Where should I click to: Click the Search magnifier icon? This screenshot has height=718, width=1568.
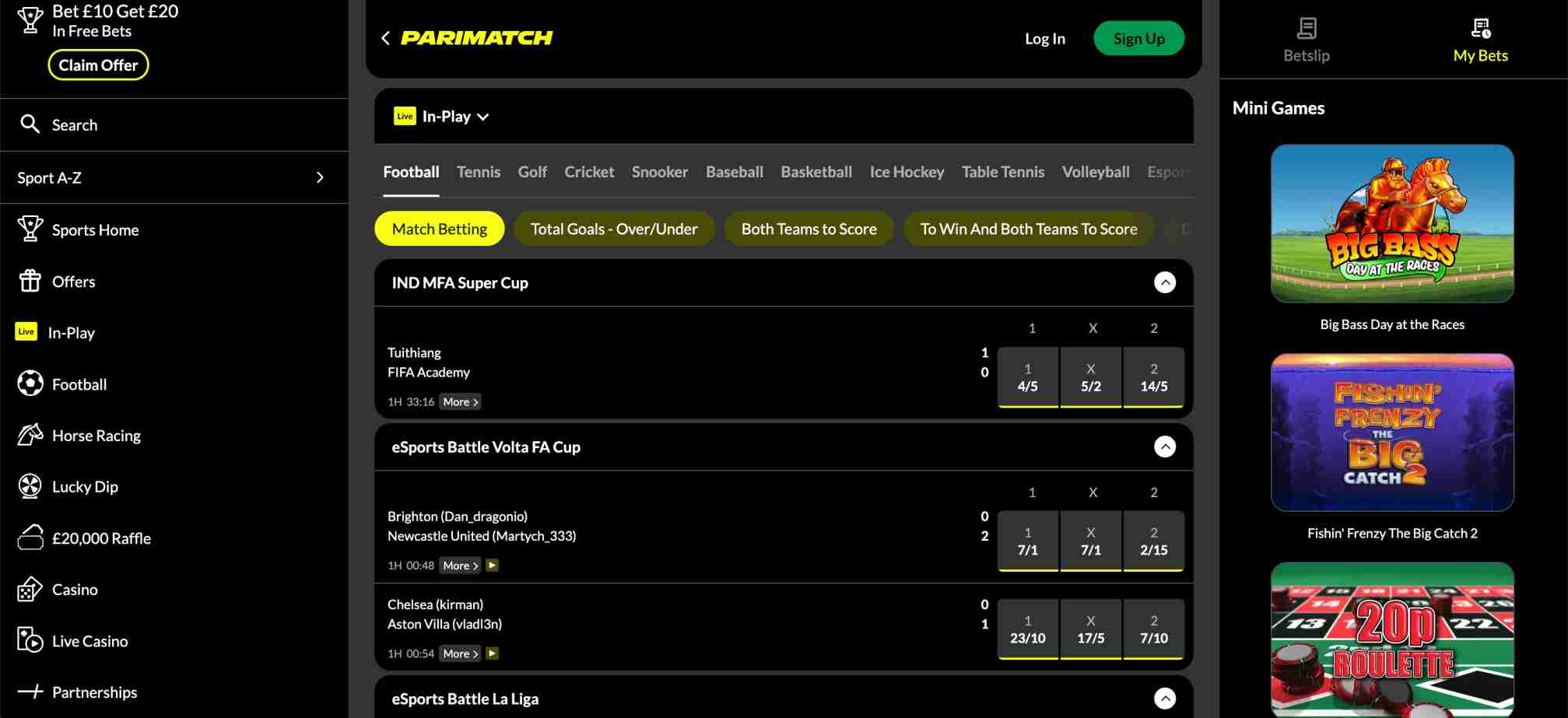click(30, 124)
